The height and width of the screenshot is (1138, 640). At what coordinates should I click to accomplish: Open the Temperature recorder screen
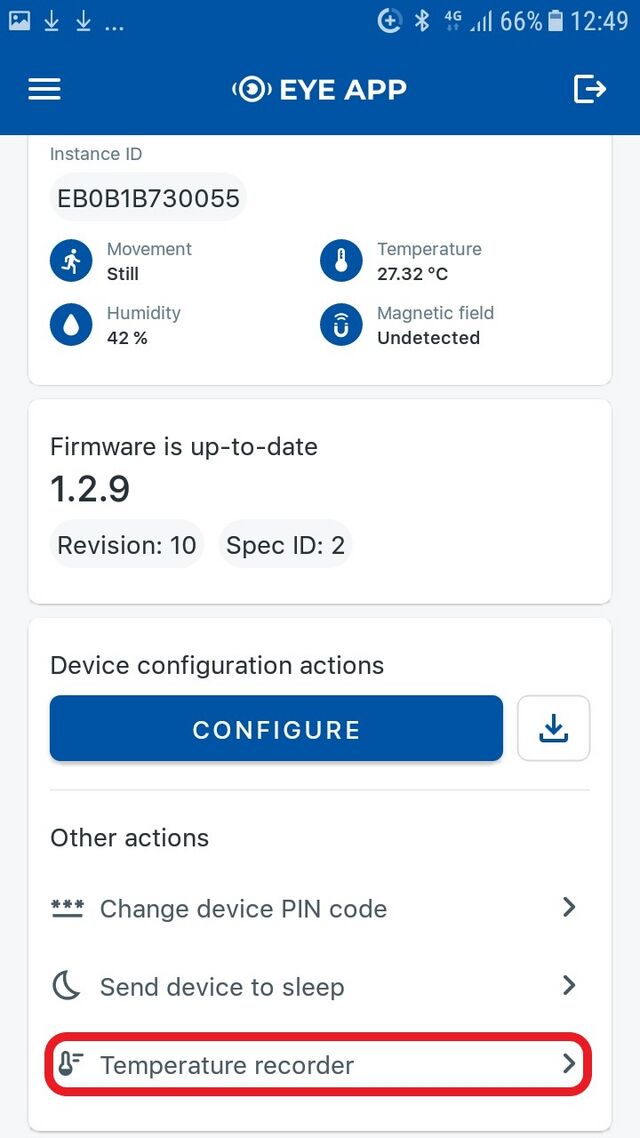click(x=226, y=1064)
